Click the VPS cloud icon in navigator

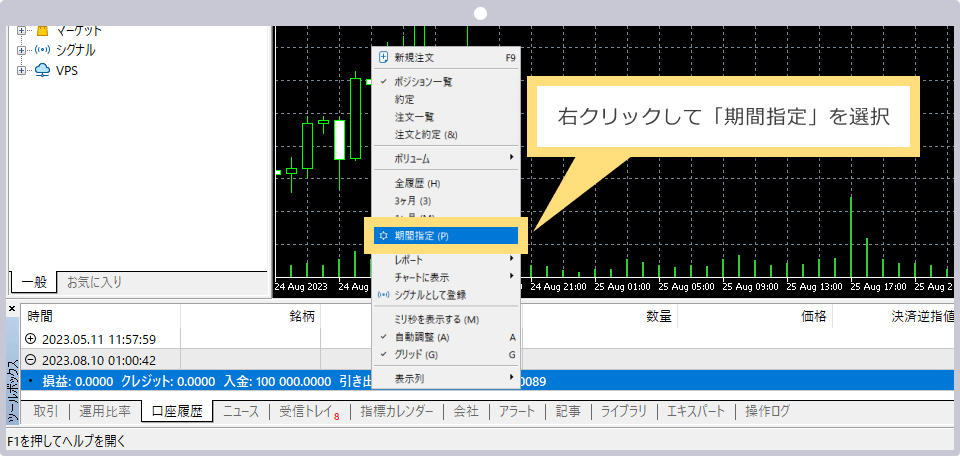[42, 70]
